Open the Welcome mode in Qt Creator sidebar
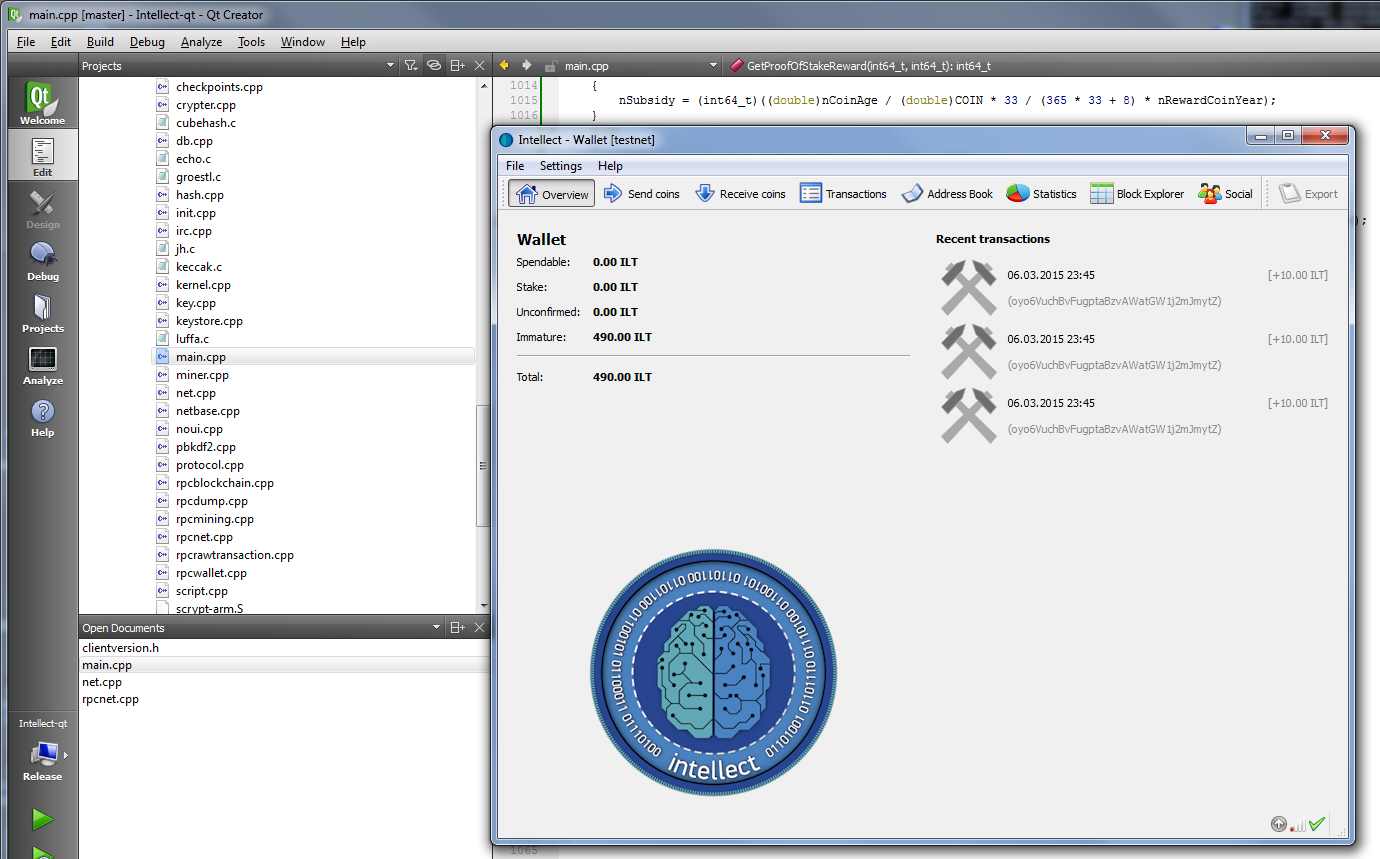1380x859 pixels. [42, 102]
